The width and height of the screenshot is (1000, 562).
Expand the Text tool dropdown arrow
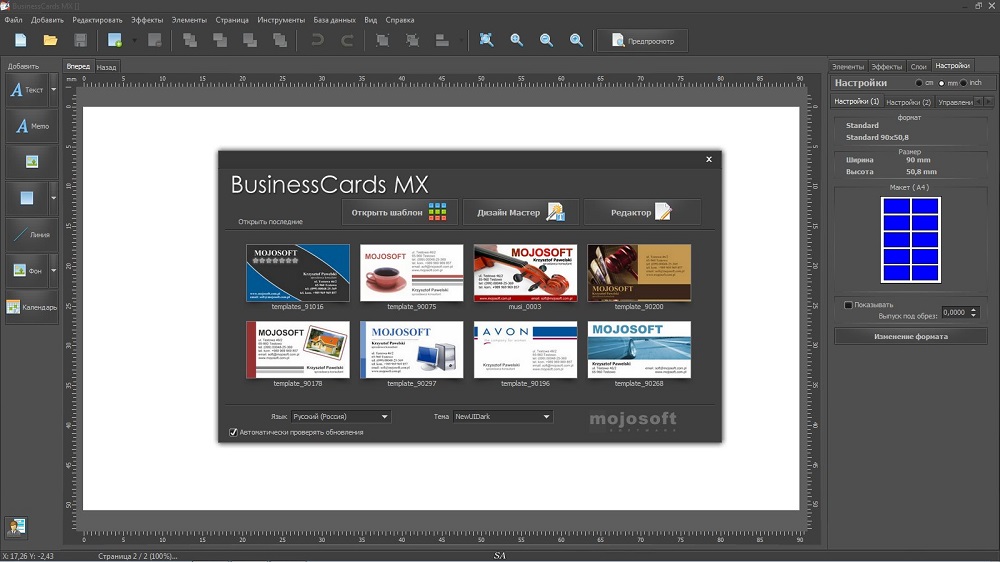point(54,90)
